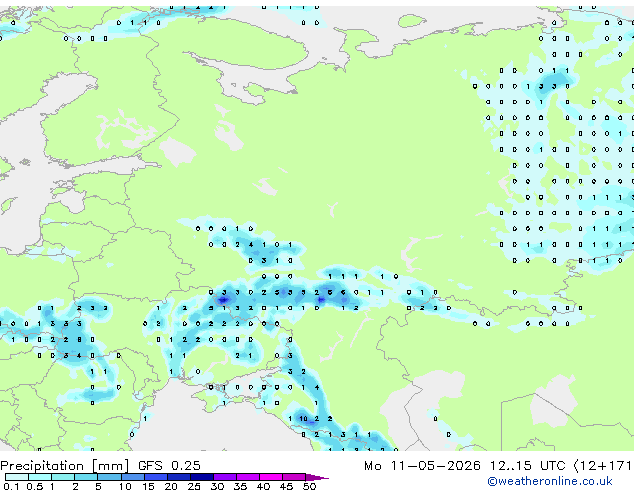Screen dimensions: 634x490
Task: Click the GFS 0.25 model label
Action: [x=169, y=466]
